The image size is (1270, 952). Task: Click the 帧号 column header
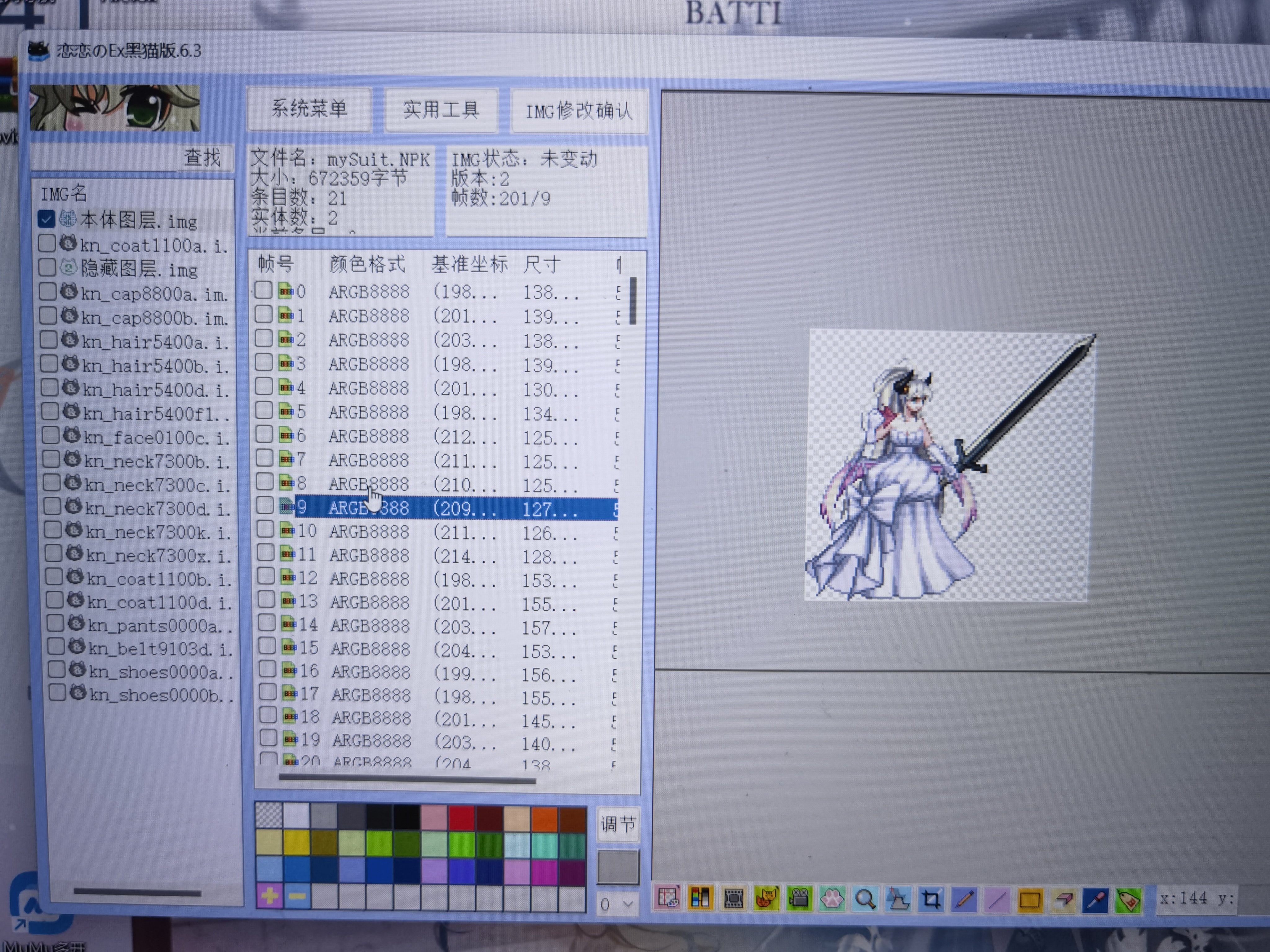(276, 264)
